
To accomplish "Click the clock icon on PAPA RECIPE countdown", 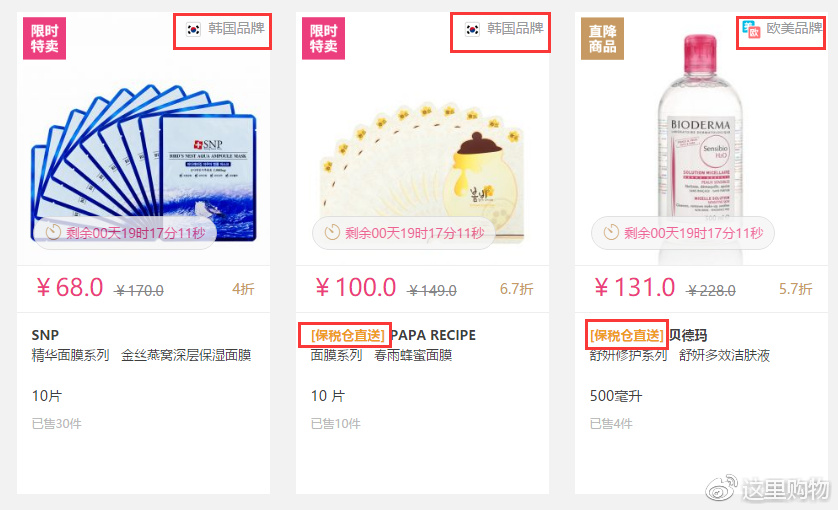I will pos(332,233).
